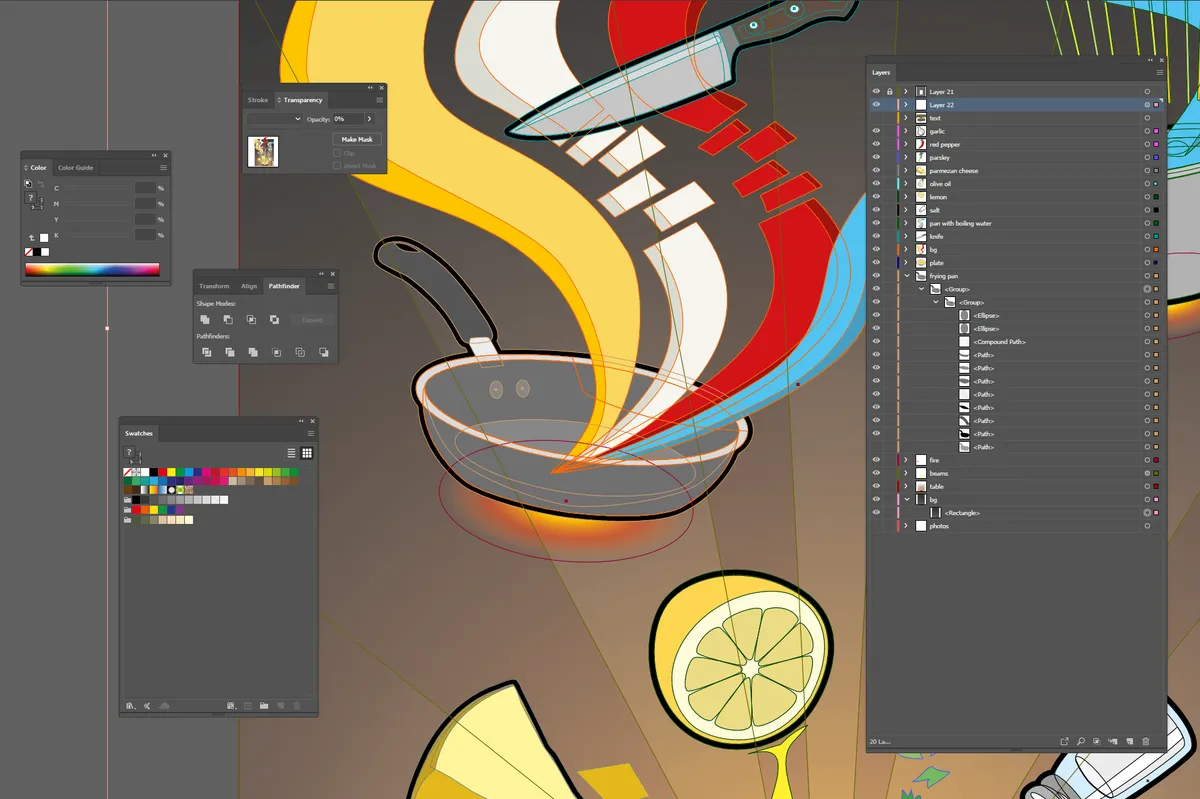Unlock Layer 21 via its lock icon

(889, 91)
